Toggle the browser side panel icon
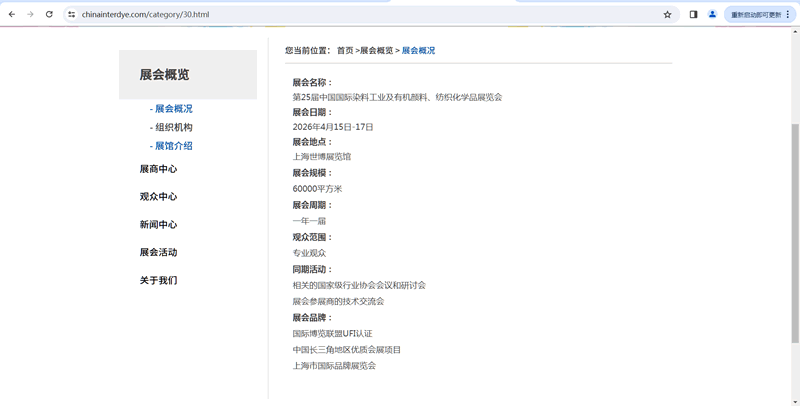Viewport: 800px width, 406px height. 693,15
